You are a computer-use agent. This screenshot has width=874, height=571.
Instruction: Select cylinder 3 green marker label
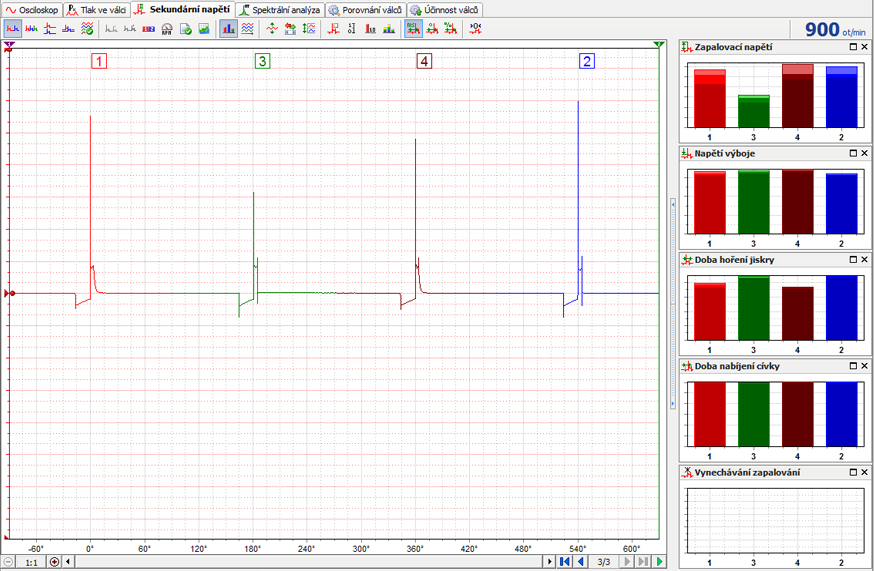[x=262, y=61]
